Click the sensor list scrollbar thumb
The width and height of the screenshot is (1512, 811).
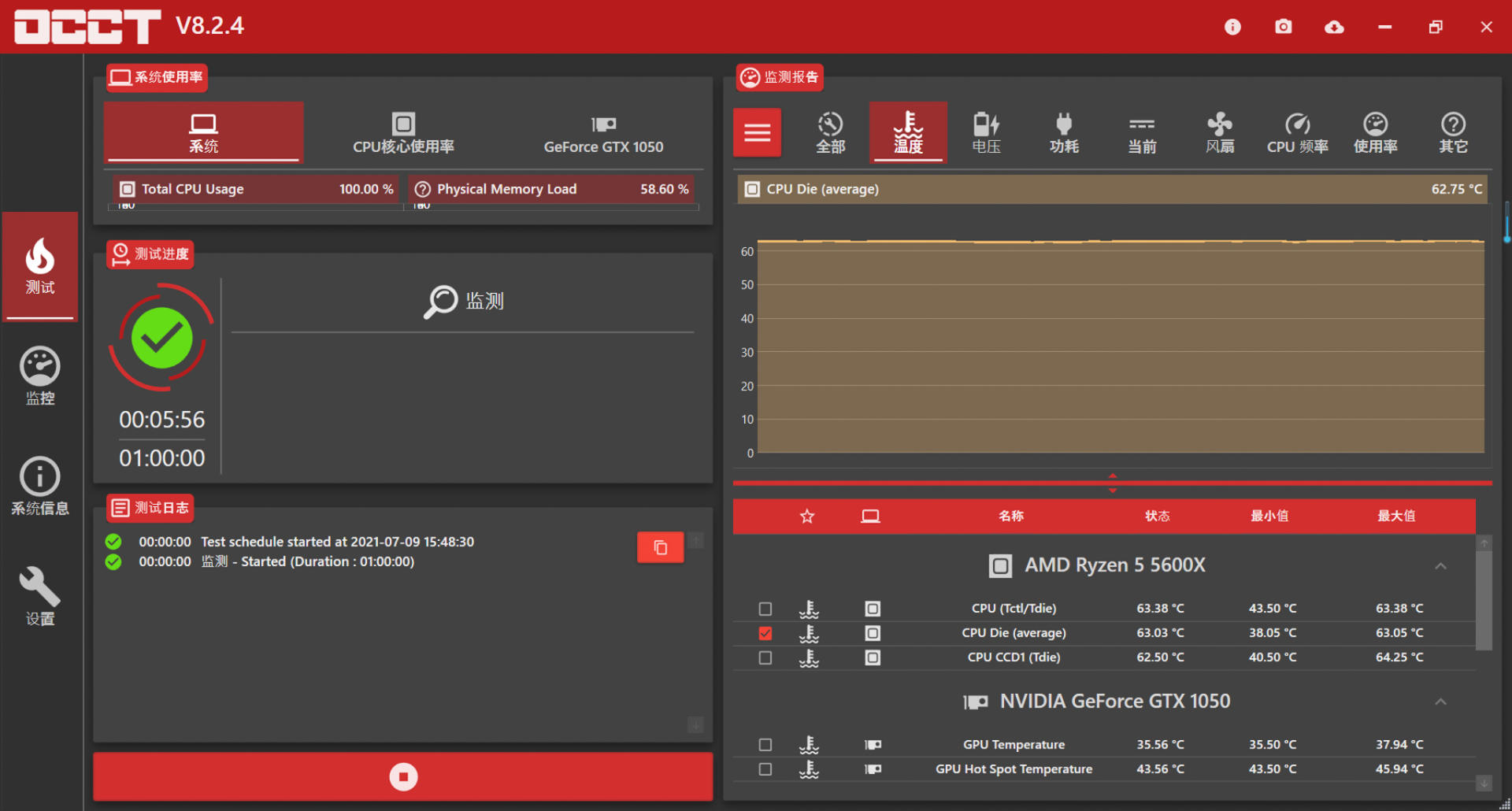[1484, 601]
